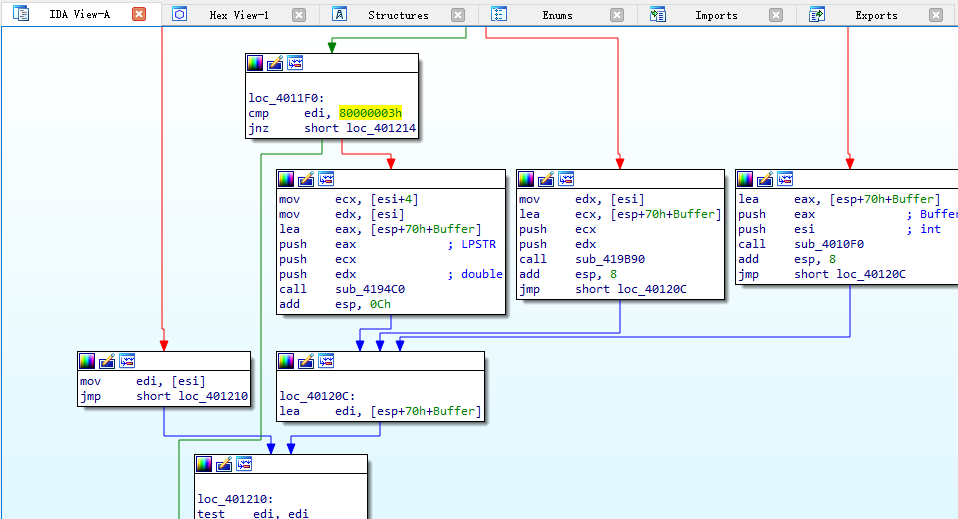
Task: Click group nodes icon in sub_4010F0 block
Action: coord(785,179)
